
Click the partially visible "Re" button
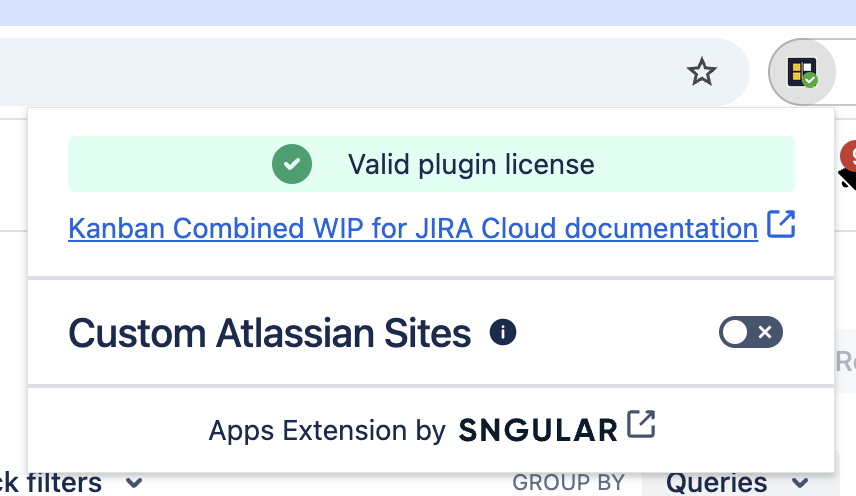844,361
